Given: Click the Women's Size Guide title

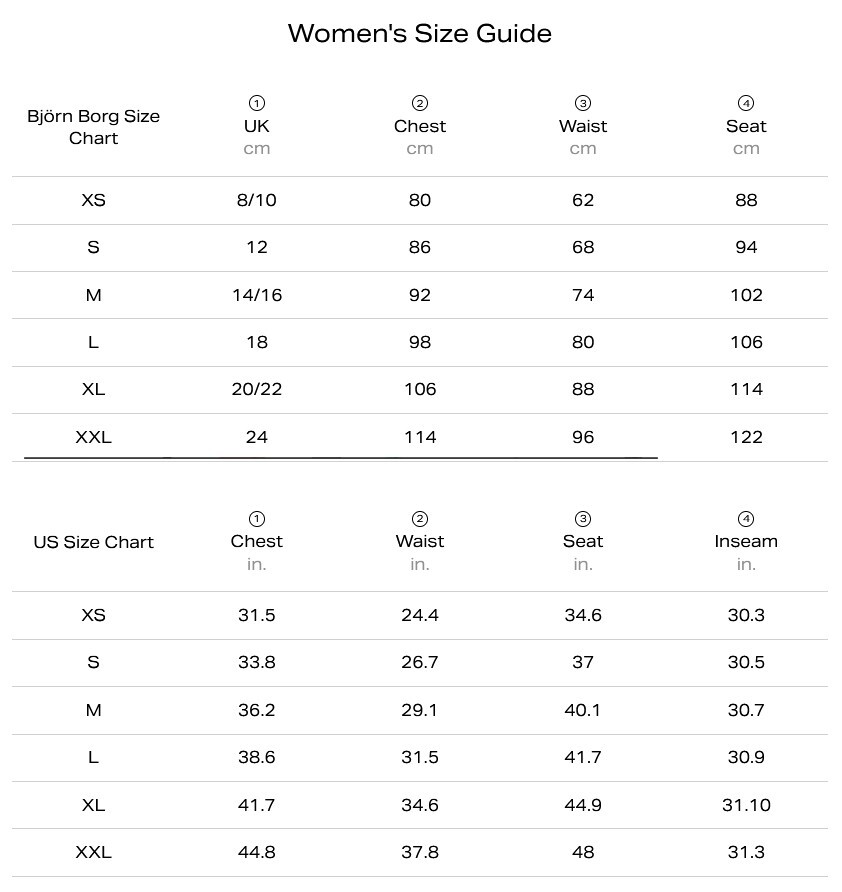Looking at the screenshot, I should coord(420,33).
